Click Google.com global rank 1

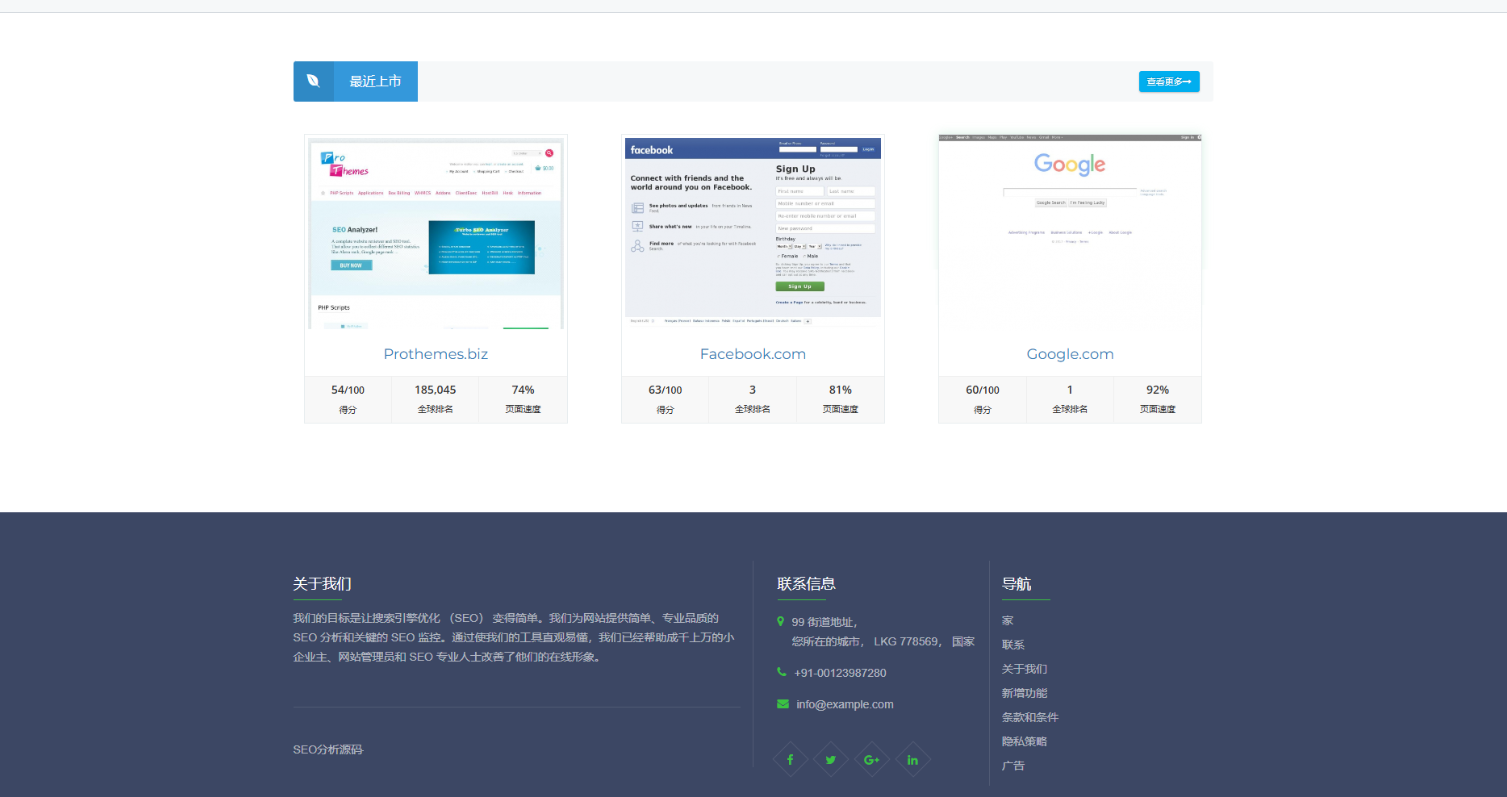click(1070, 390)
